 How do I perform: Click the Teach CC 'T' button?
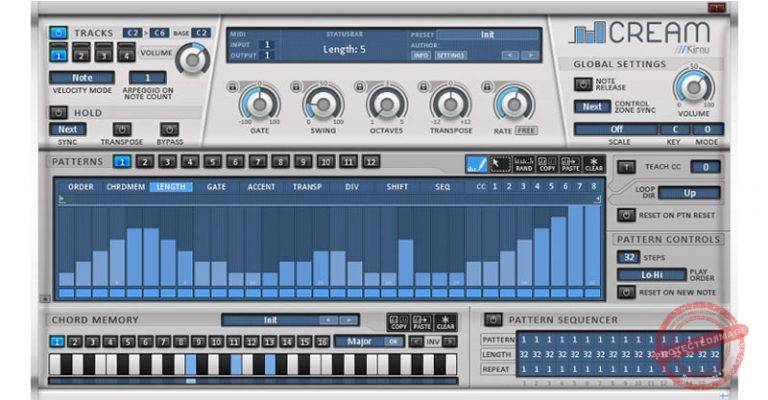pyautogui.click(x=626, y=167)
